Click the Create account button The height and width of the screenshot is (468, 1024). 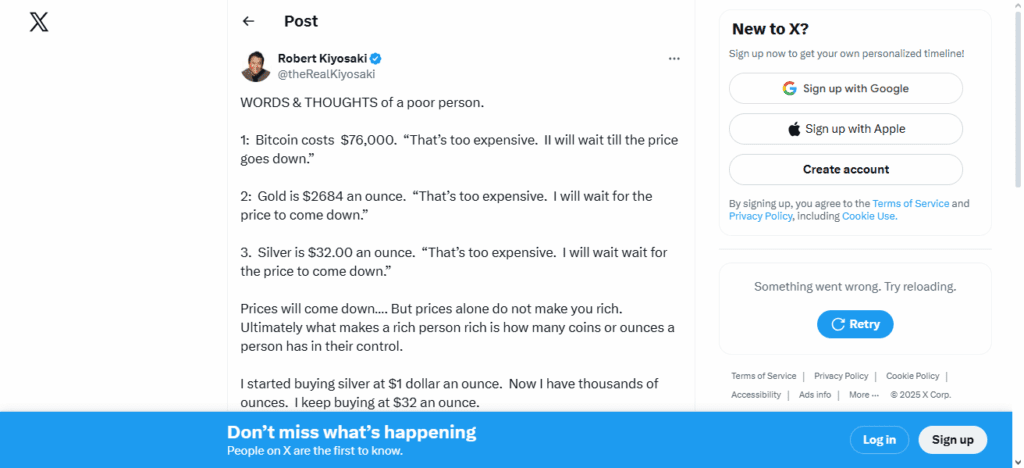[x=845, y=169]
